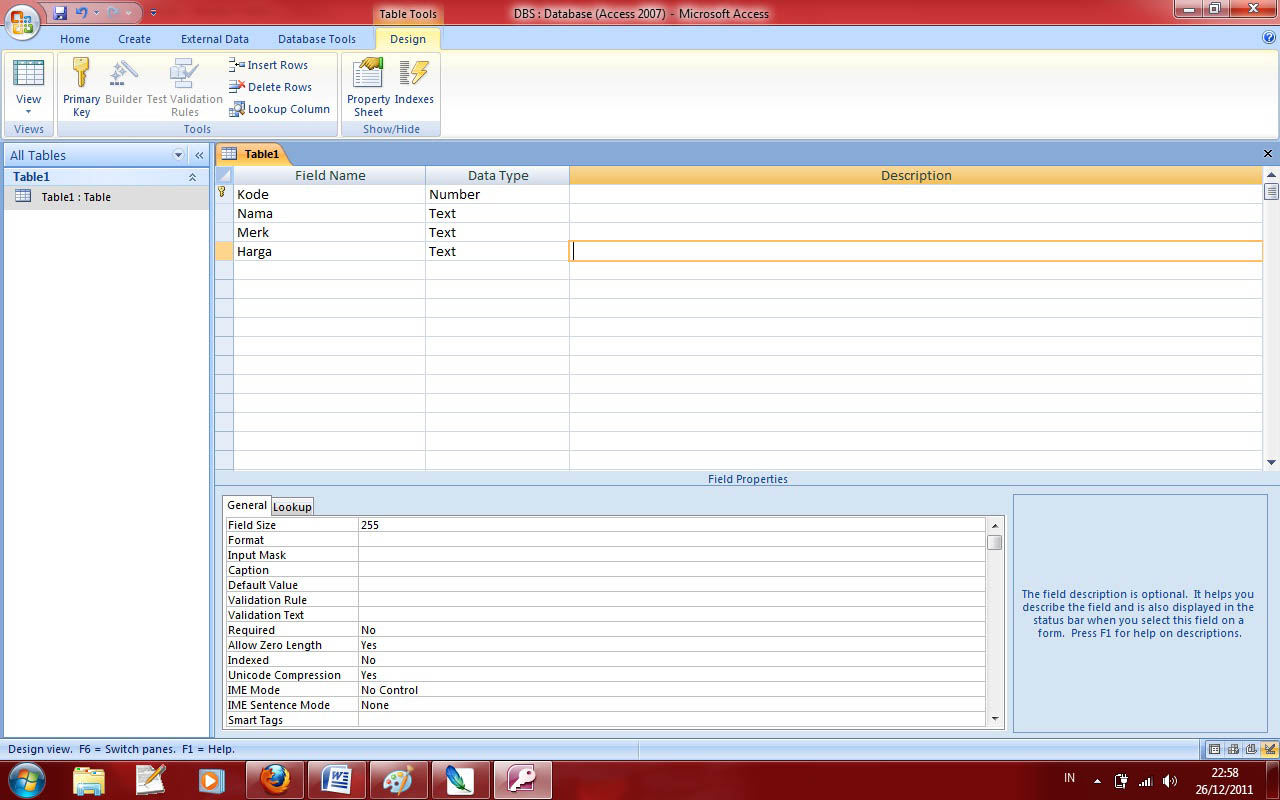The height and width of the screenshot is (800, 1280).
Task: Add a Lookup Column
Action: click(x=279, y=109)
